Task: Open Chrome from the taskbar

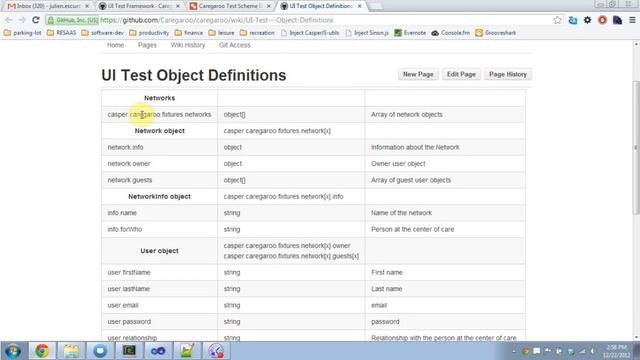Action: [42, 351]
